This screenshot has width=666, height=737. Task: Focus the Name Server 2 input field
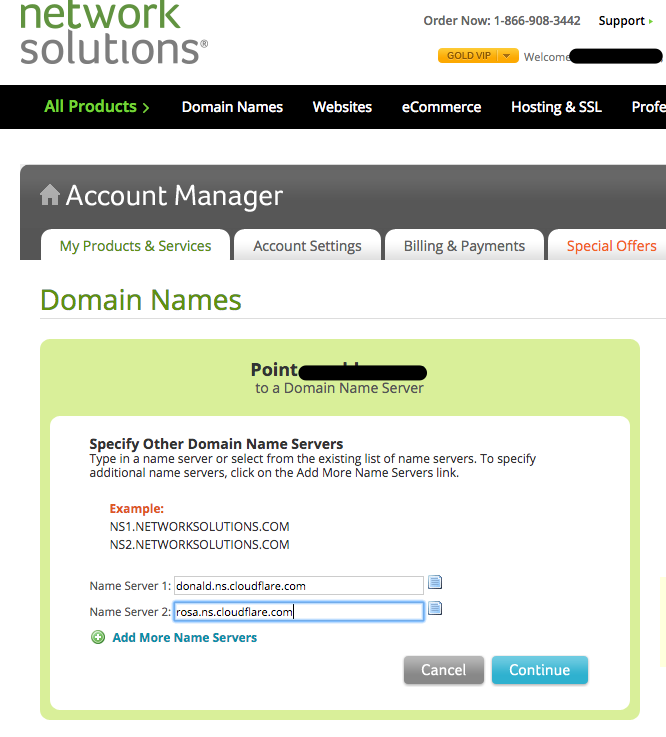tap(299, 612)
